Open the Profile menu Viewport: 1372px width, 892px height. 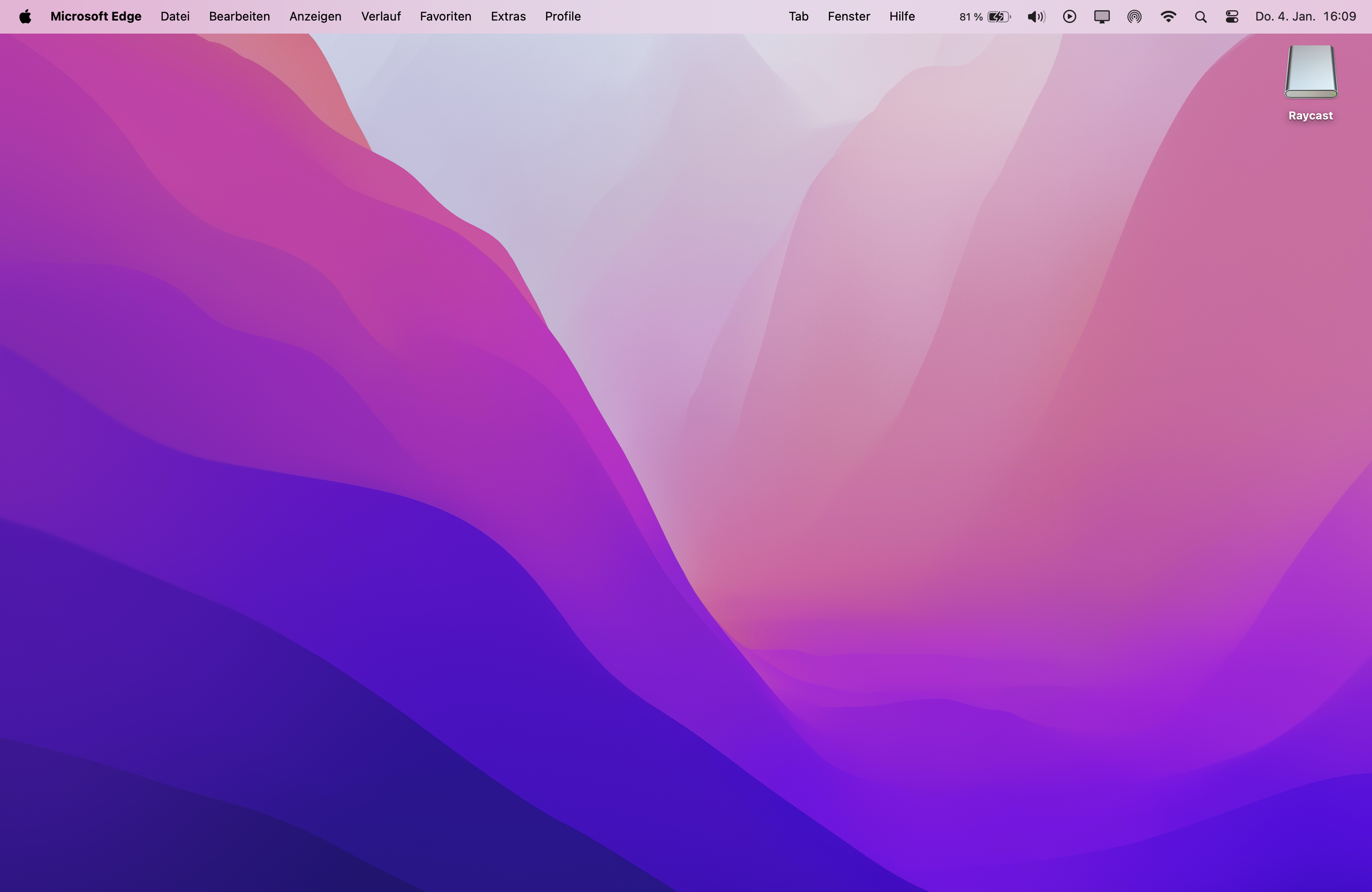point(563,17)
